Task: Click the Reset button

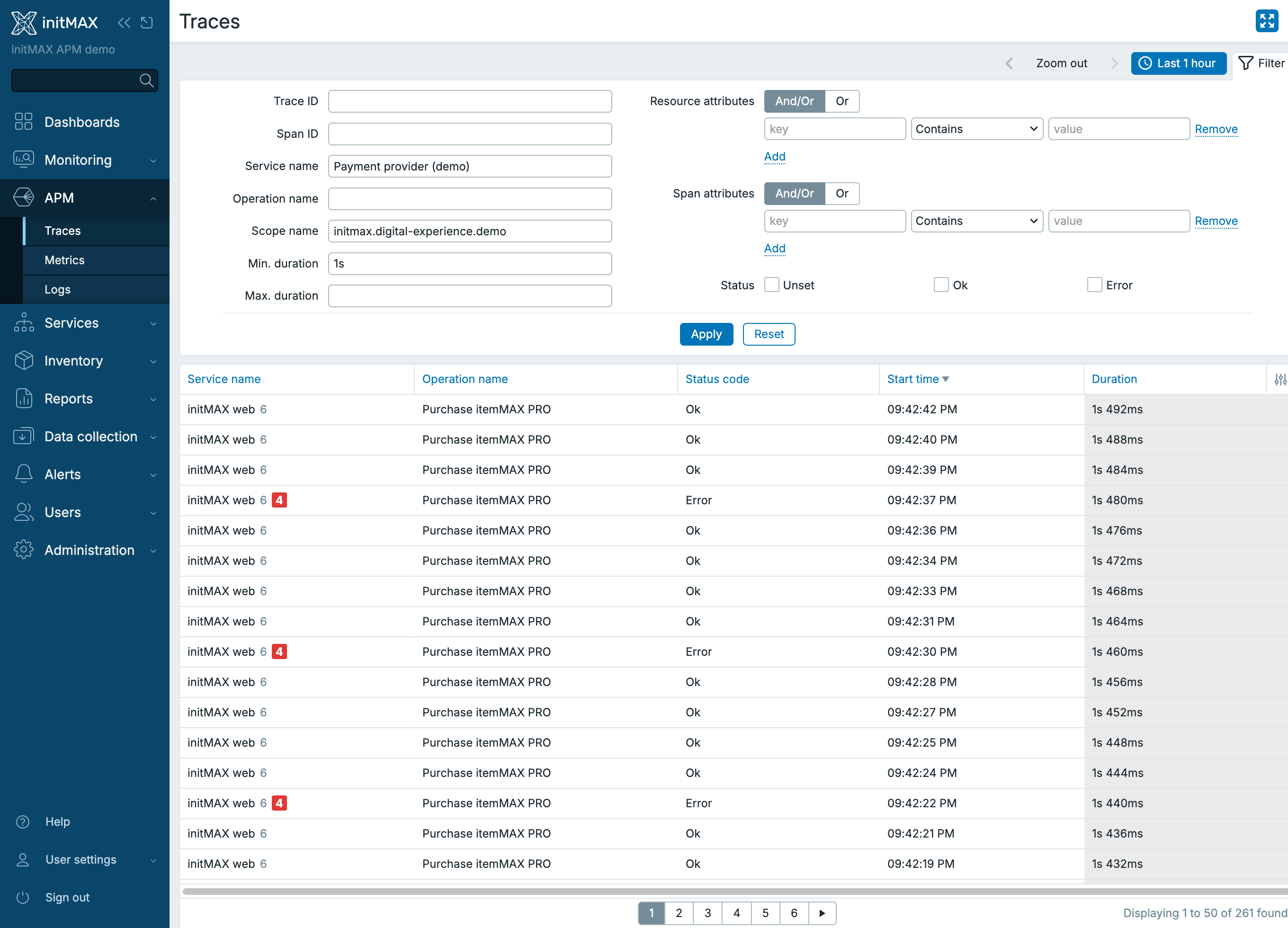Action: (769, 334)
